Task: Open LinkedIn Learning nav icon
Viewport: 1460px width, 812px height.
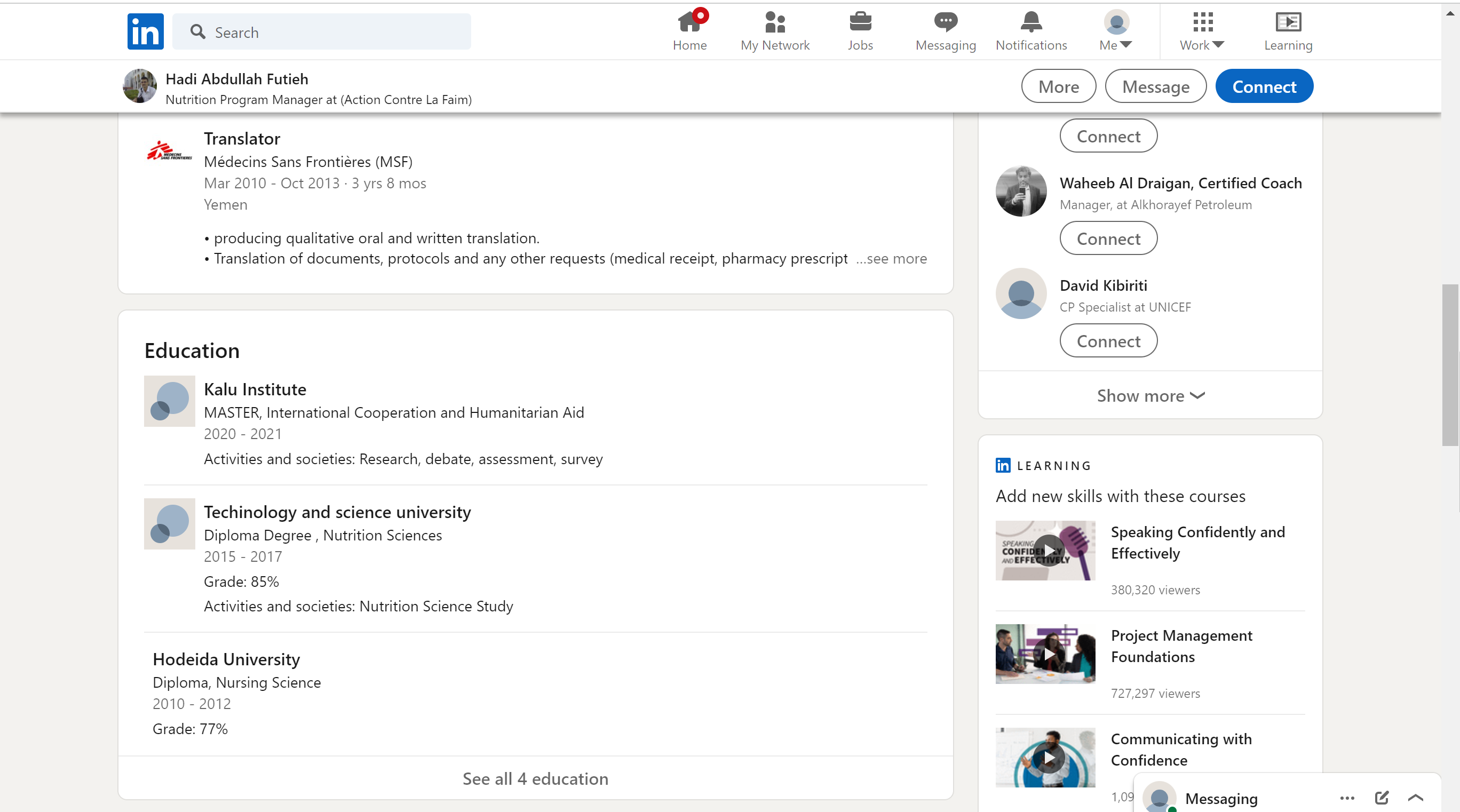Action: 1288,22
